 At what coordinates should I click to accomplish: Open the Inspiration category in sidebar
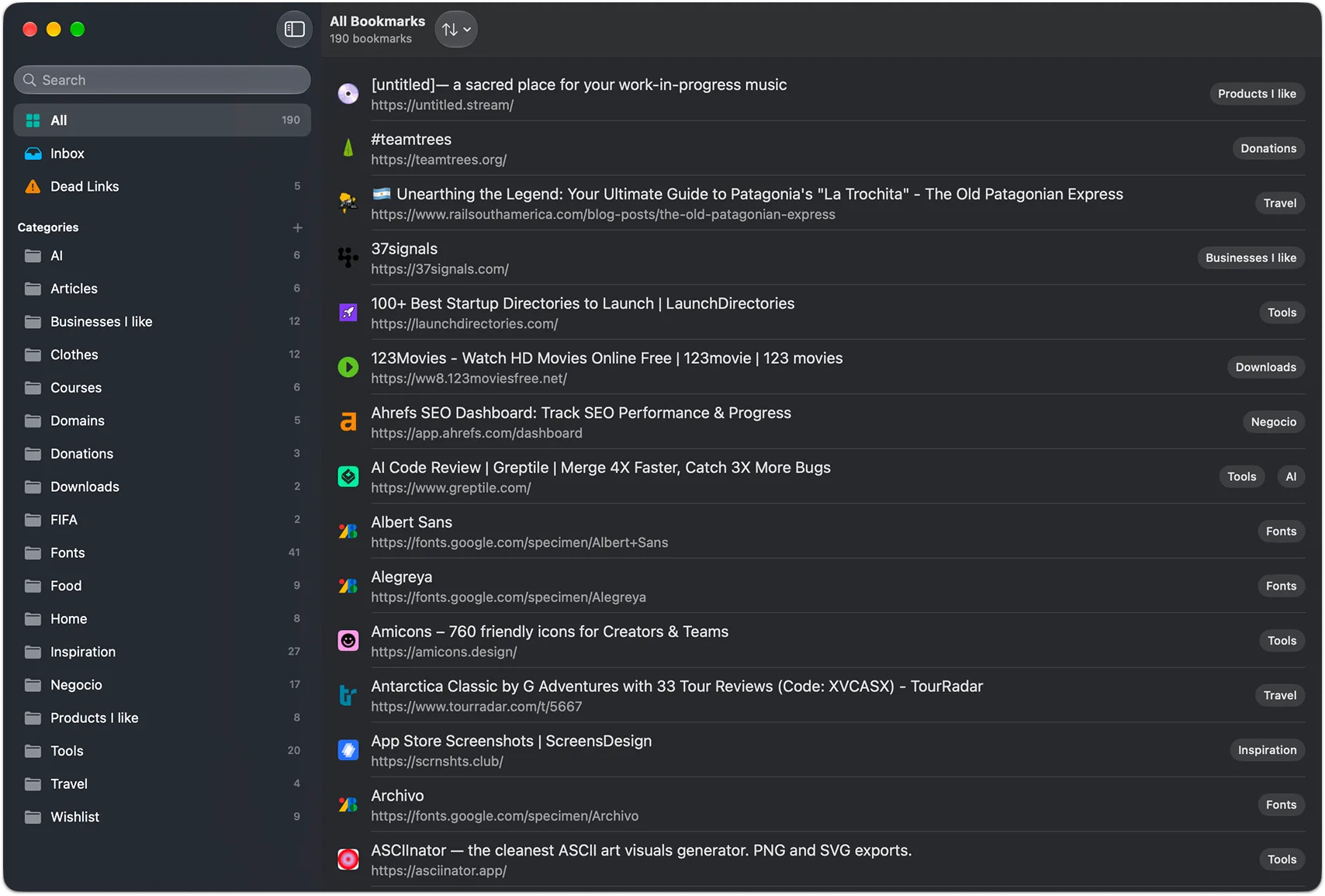click(162, 652)
